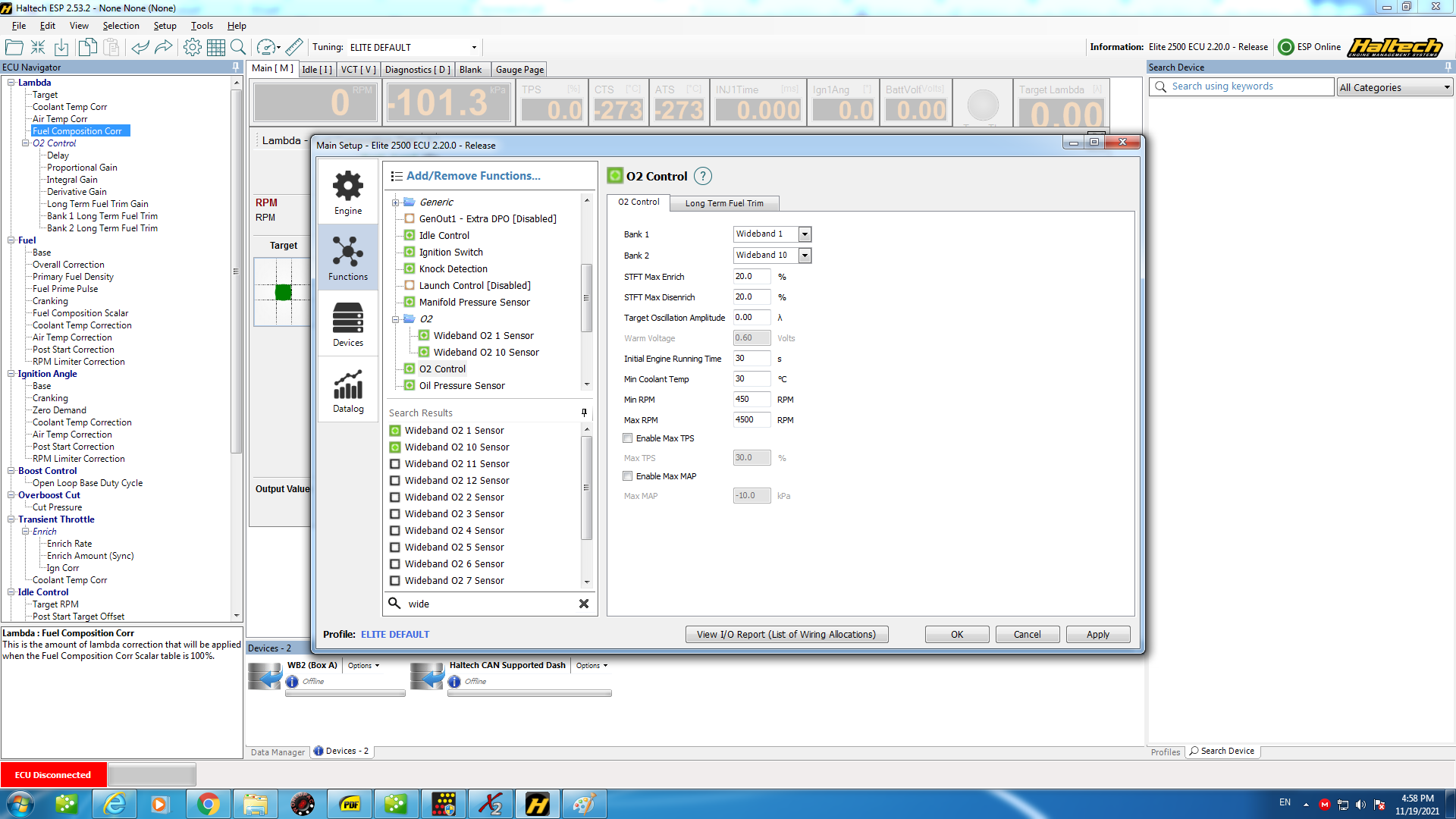Select the Engine section in Main Setup
The height and width of the screenshot is (819, 1456).
(x=348, y=193)
